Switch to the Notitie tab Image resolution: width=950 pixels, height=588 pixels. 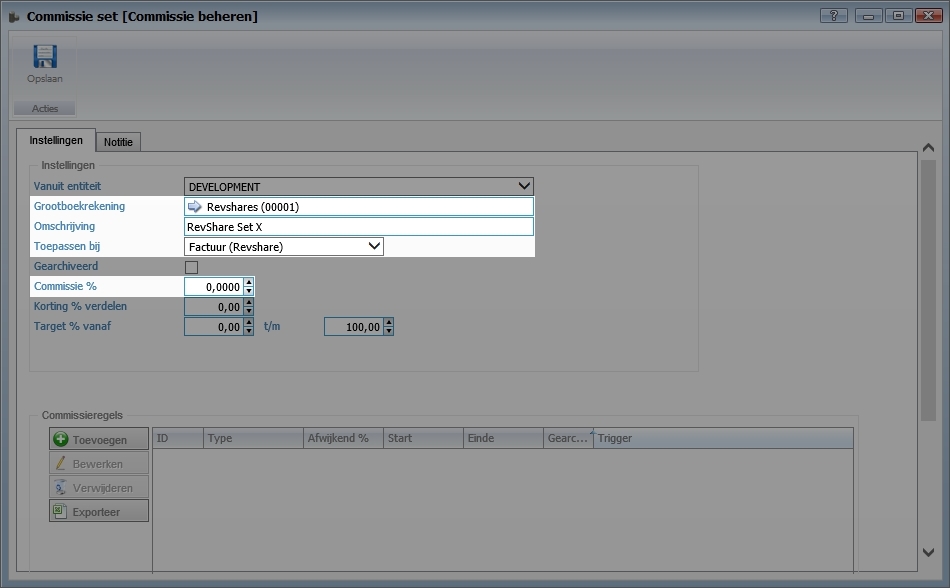point(118,142)
